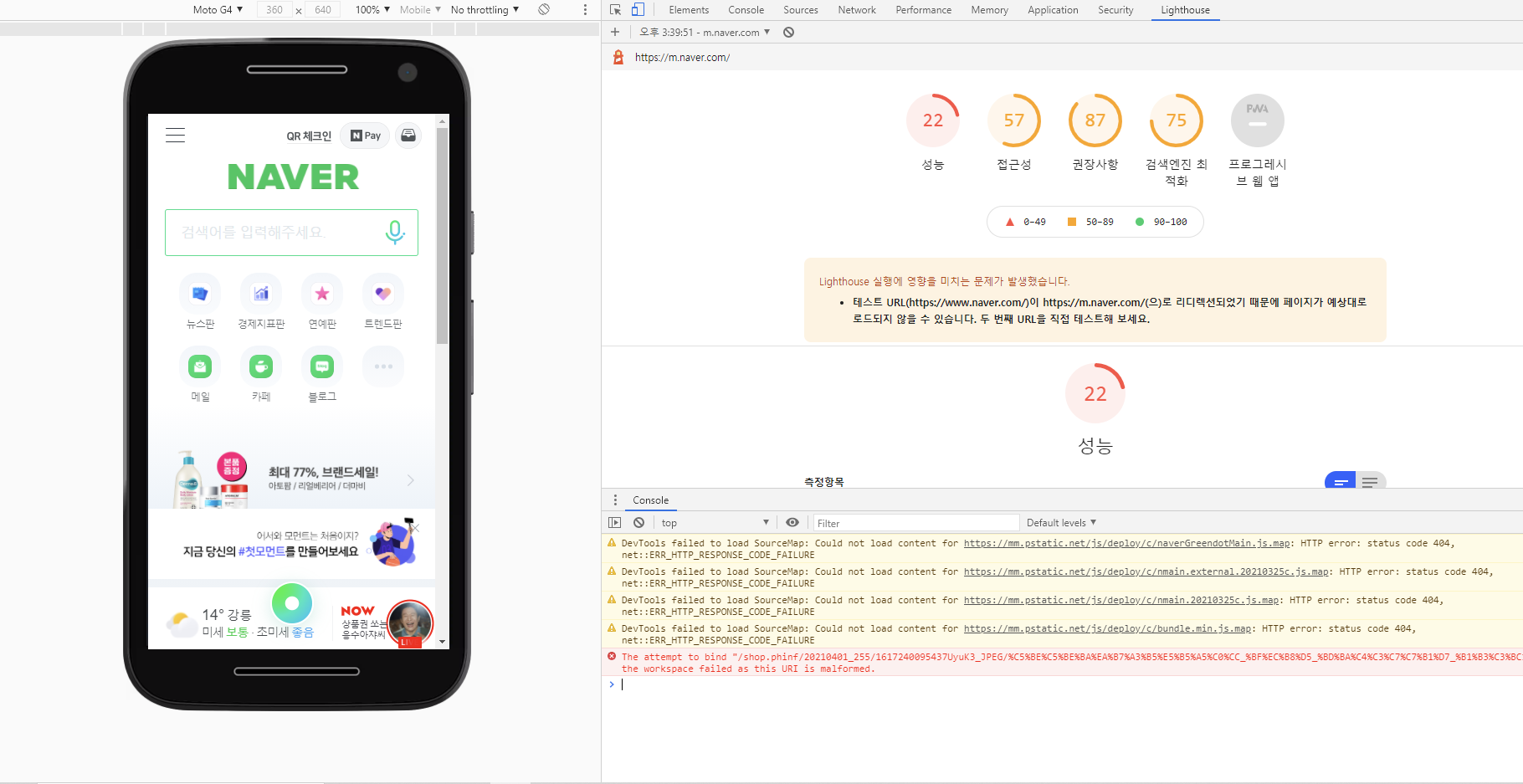Select the Console drawer tab
1523x784 pixels.
tap(650, 500)
